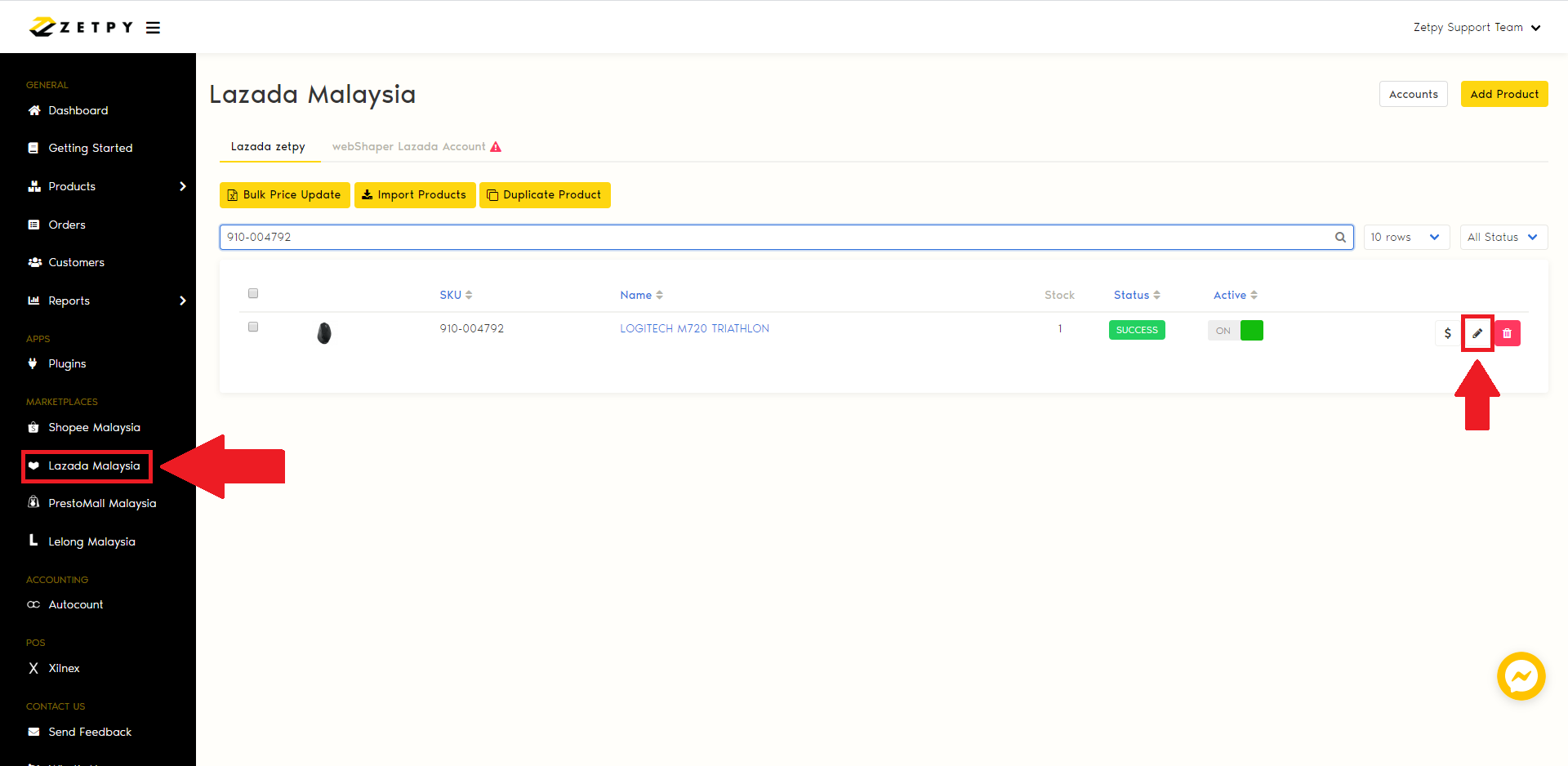
Task: Open the Customers page
Action: (76, 262)
